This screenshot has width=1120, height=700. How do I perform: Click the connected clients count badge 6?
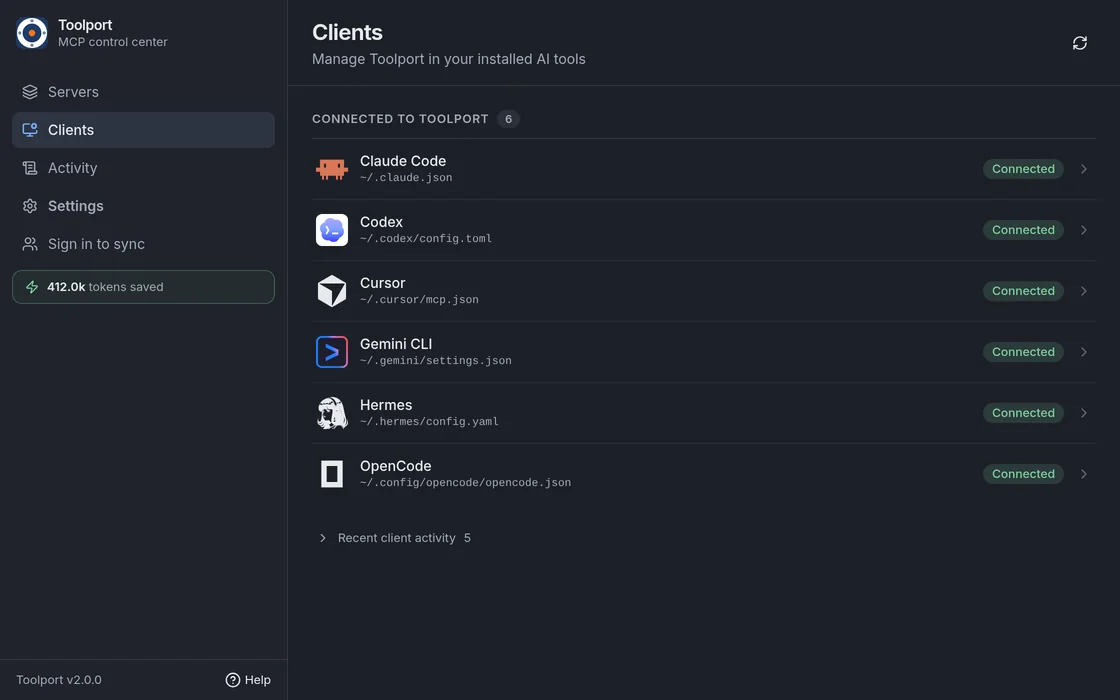[x=509, y=119]
